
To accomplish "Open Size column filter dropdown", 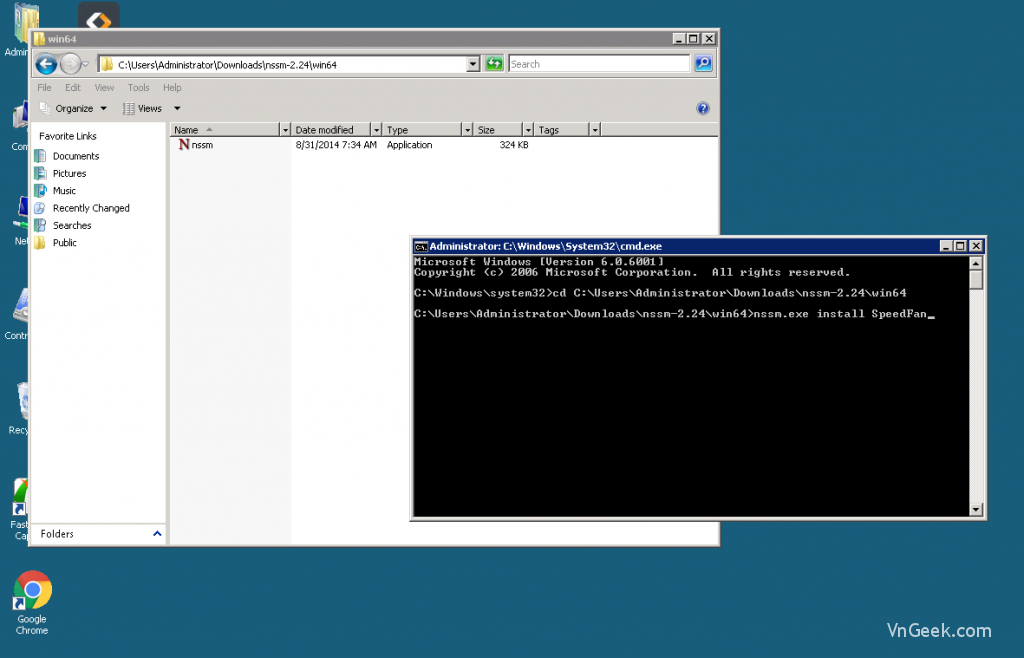I will coord(528,130).
